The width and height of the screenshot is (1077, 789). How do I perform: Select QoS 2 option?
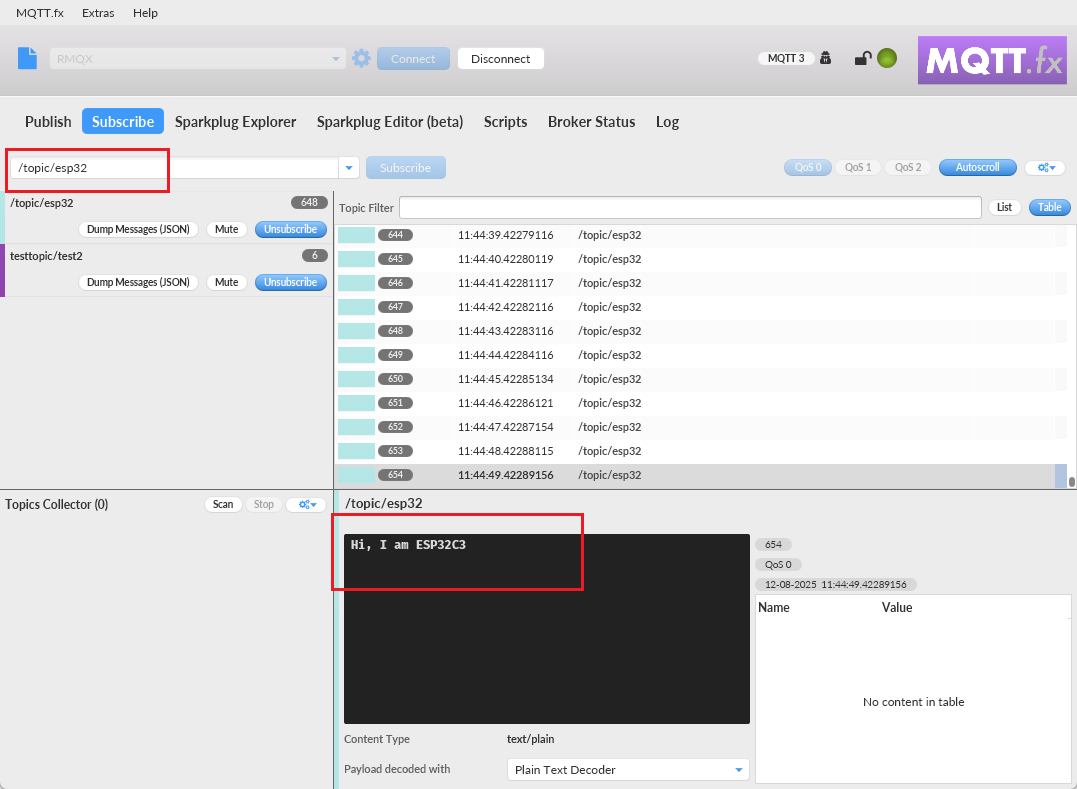[908, 168]
